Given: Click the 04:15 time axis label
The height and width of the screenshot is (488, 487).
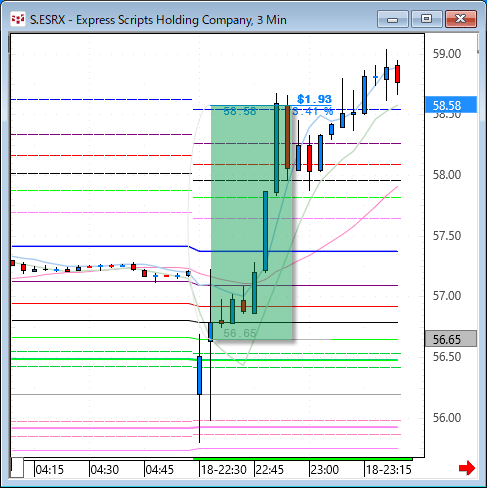Looking at the screenshot, I should (49, 470).
